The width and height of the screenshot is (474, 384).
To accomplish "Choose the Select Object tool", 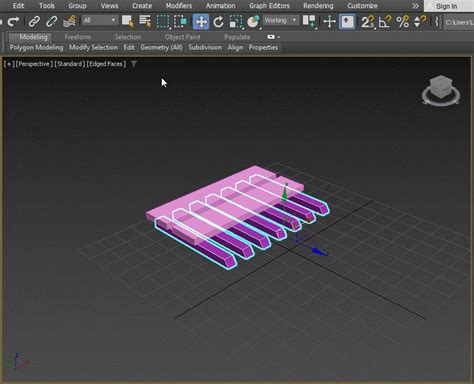I will [128, 22].
